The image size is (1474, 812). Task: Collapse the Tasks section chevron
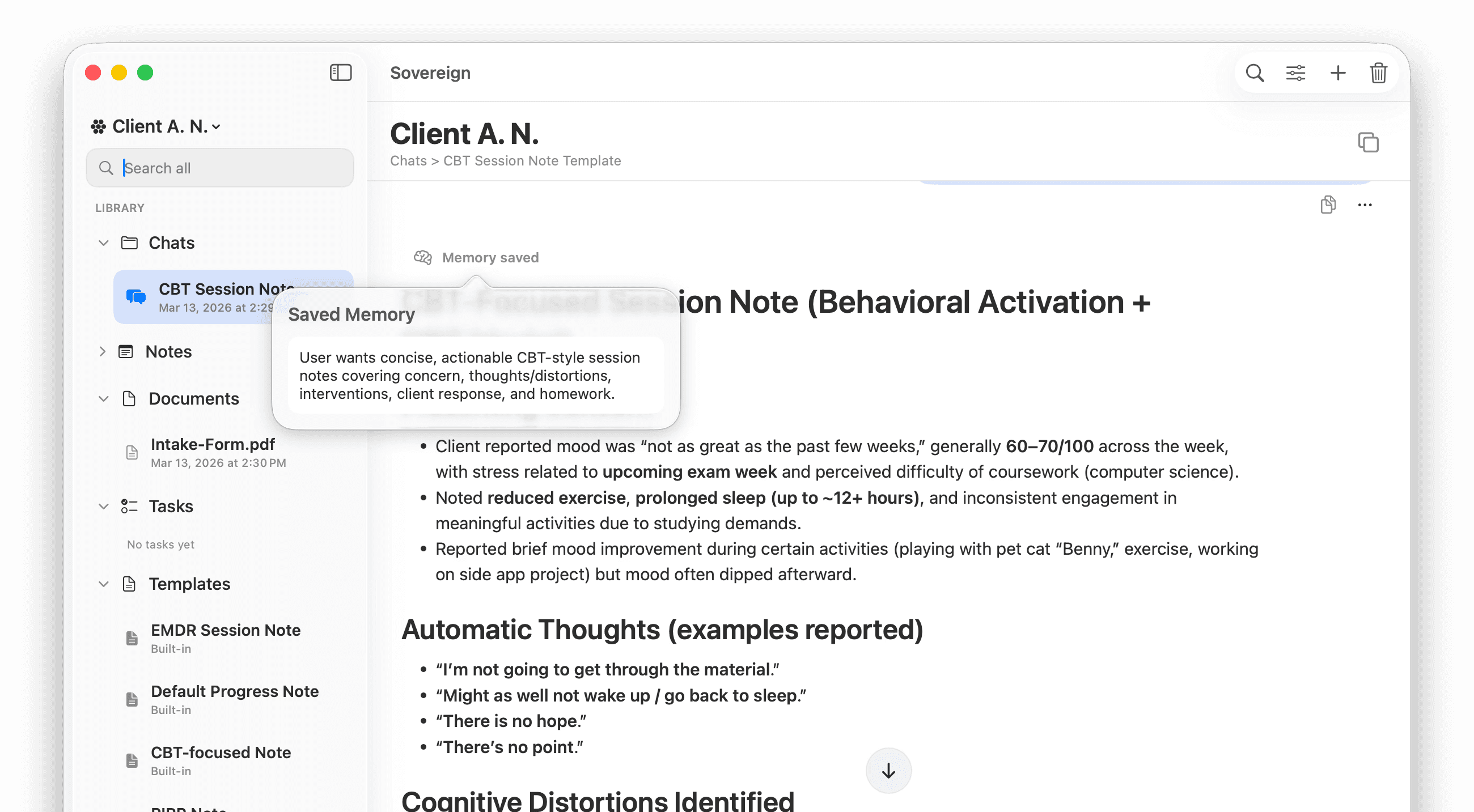104,507
